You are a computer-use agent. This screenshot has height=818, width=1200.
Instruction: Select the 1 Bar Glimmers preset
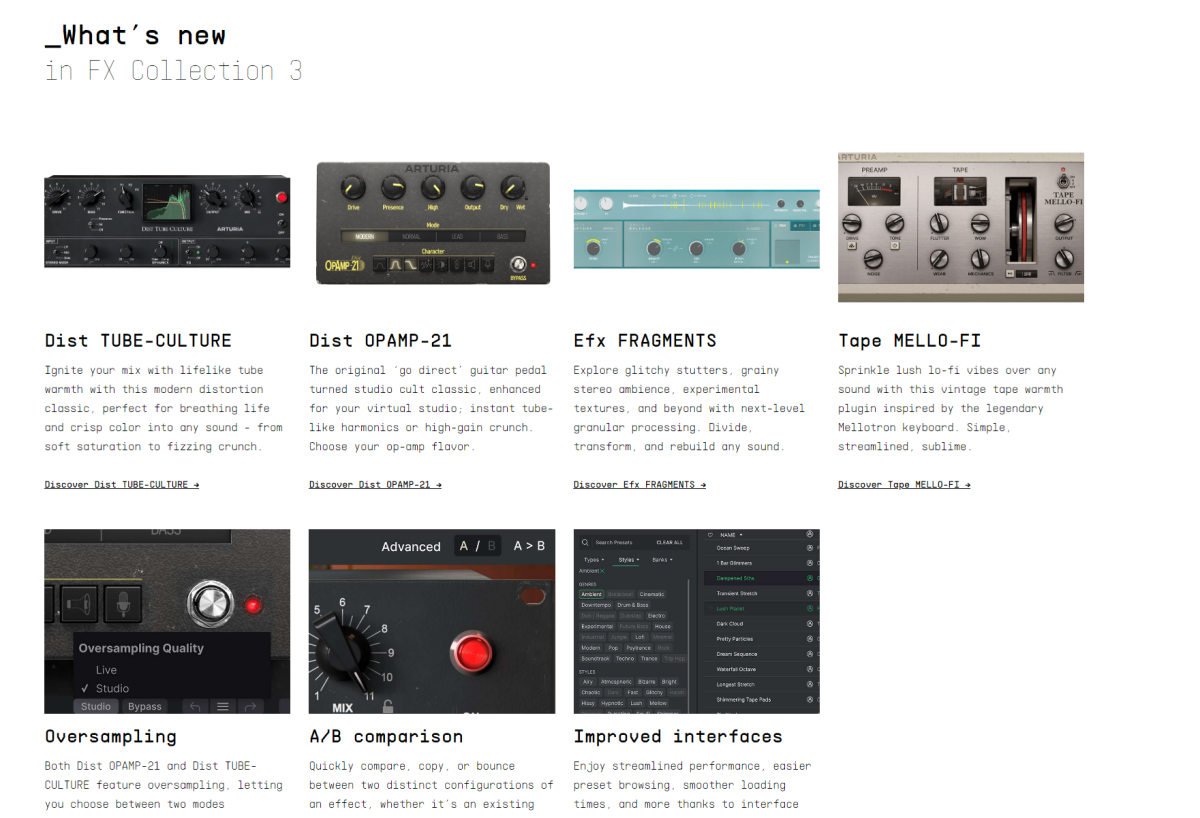[734, 563]
